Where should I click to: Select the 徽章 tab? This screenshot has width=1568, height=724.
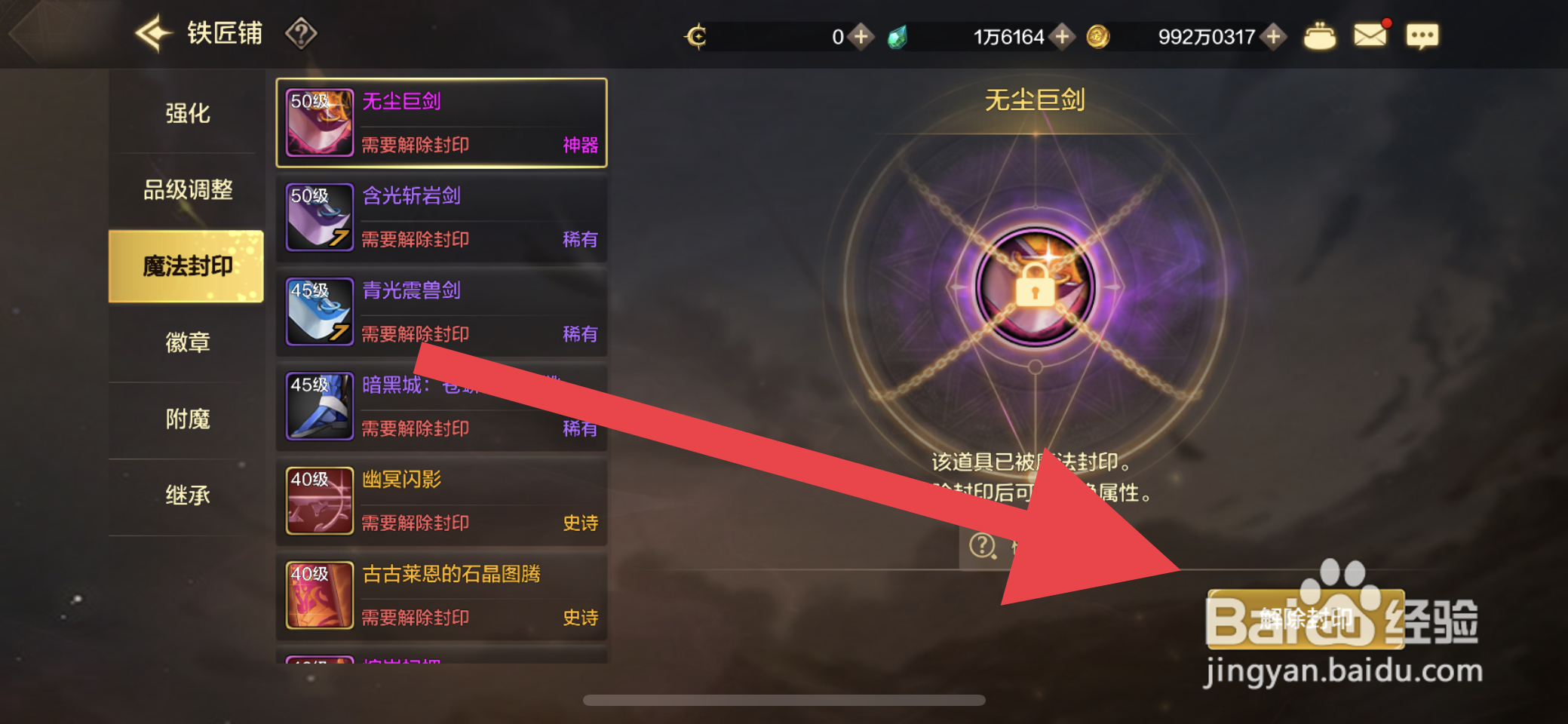pos(187,342)
